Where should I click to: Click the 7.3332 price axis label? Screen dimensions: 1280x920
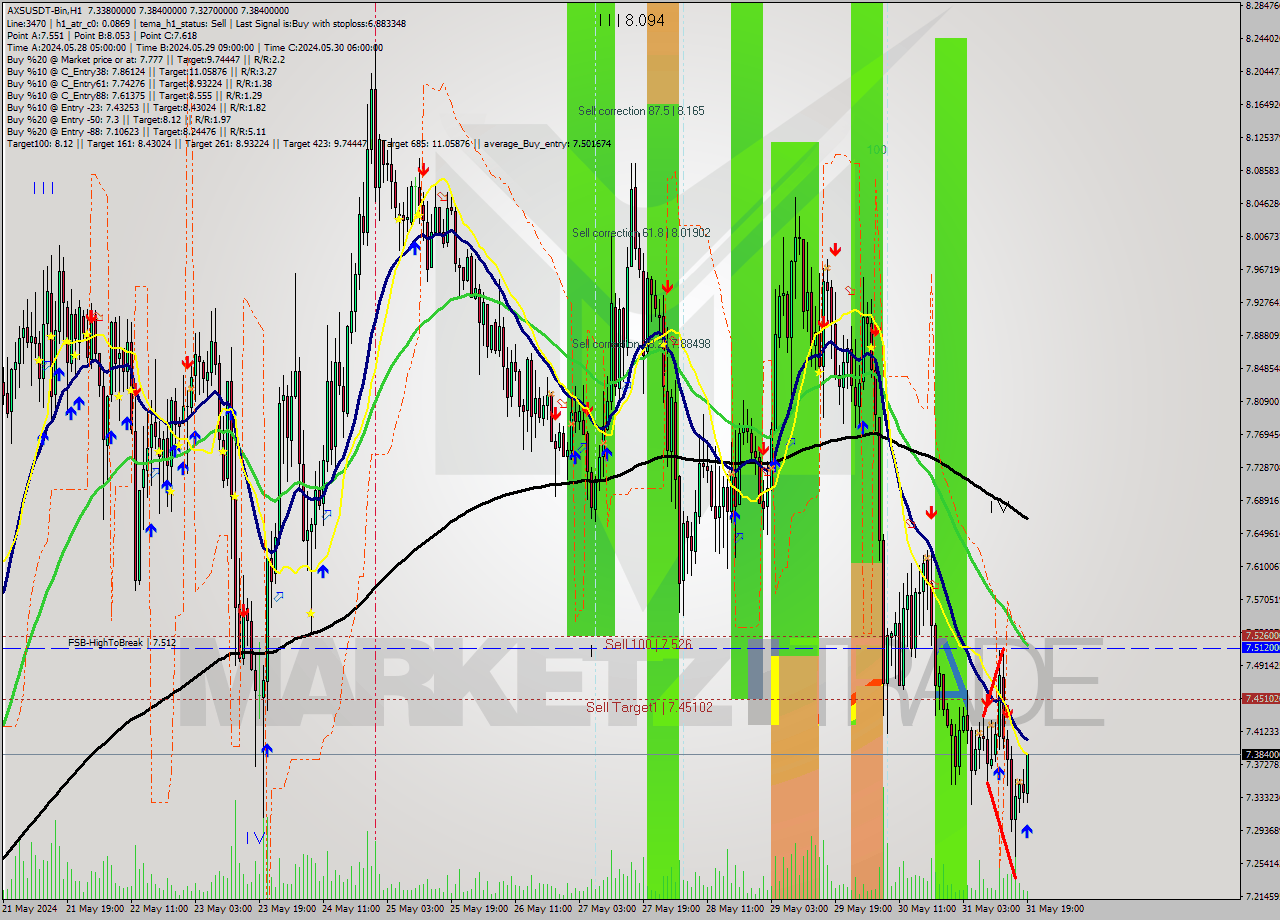(x=1262, y=797)
